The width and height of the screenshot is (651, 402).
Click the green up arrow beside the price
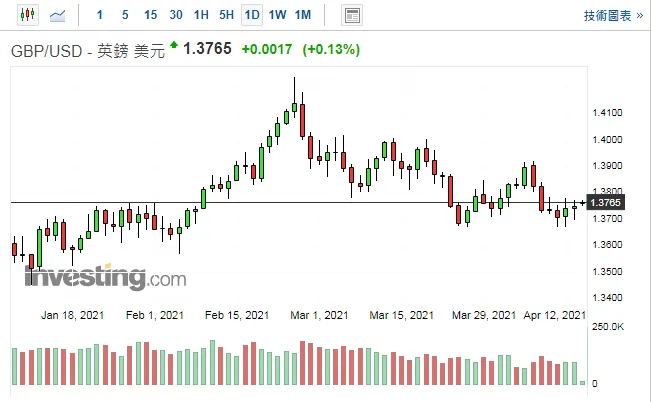(174, 45)
